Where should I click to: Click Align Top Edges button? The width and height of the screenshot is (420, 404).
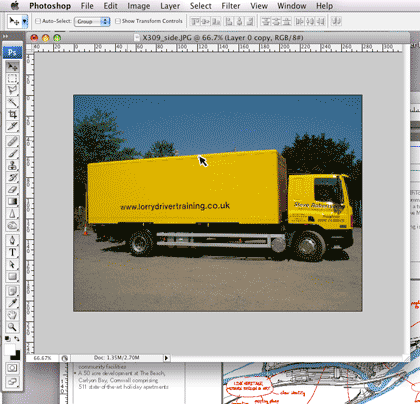pyautogui.click(x=195, y=22)
